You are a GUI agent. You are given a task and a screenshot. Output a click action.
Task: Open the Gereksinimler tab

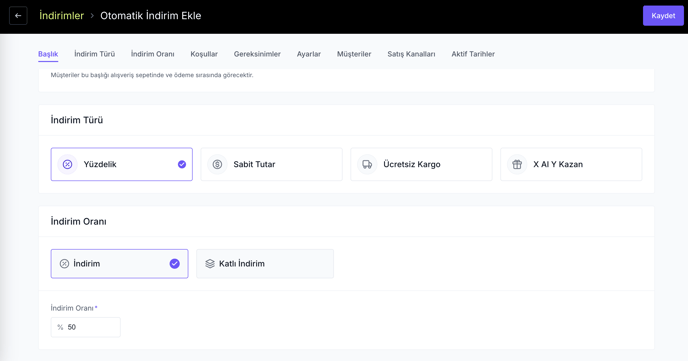(x=257, y=54)
